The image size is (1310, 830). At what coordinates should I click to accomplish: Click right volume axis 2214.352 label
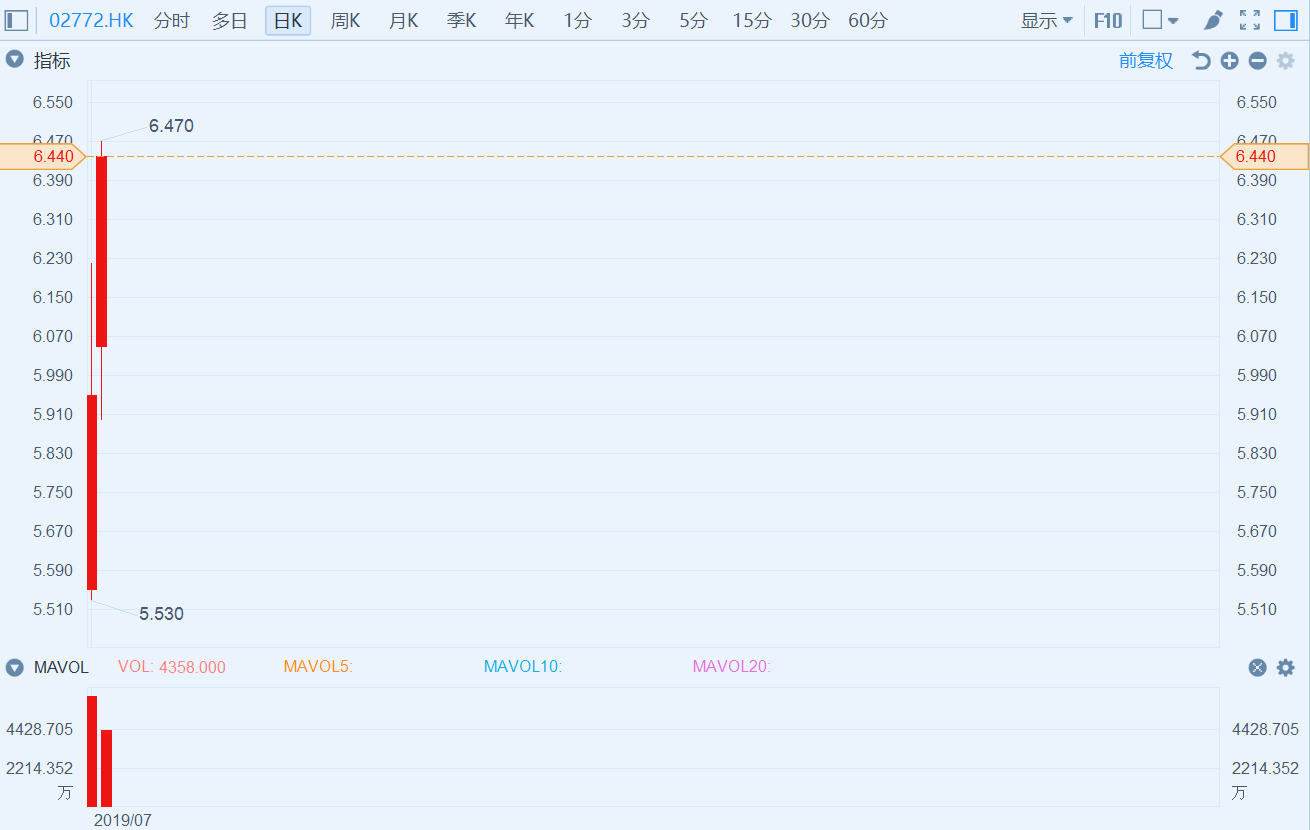click(1265, 768)
